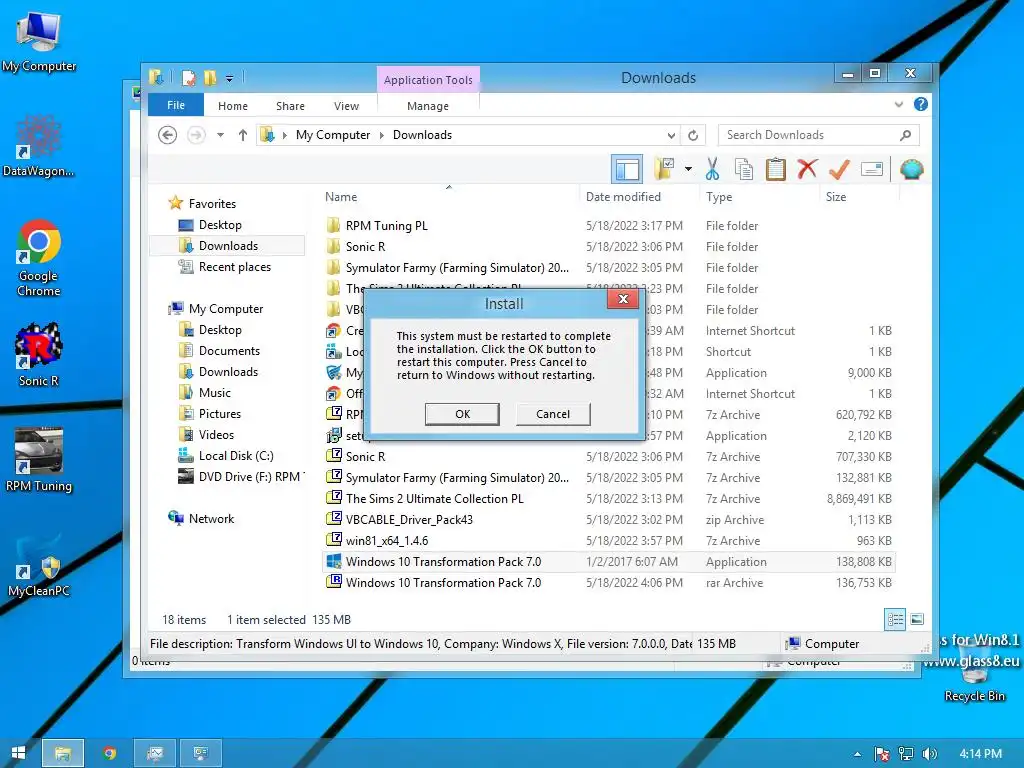
Task: Expand the breadcrumb arrow after My Computer
Action: click(x=382, y=135)
